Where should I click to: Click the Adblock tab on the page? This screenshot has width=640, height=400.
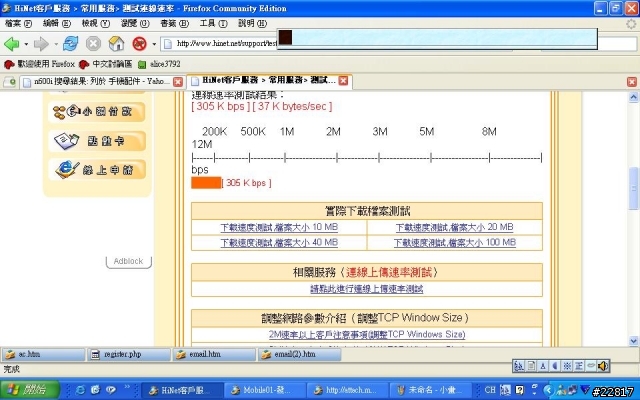click(x=129, y=261)
